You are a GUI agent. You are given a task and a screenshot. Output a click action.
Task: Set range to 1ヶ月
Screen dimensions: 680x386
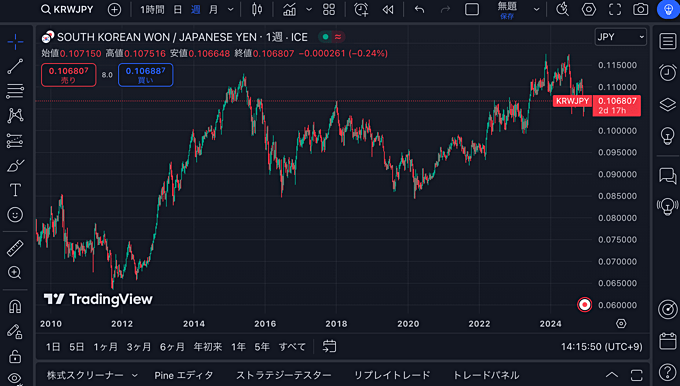point(106,347)
